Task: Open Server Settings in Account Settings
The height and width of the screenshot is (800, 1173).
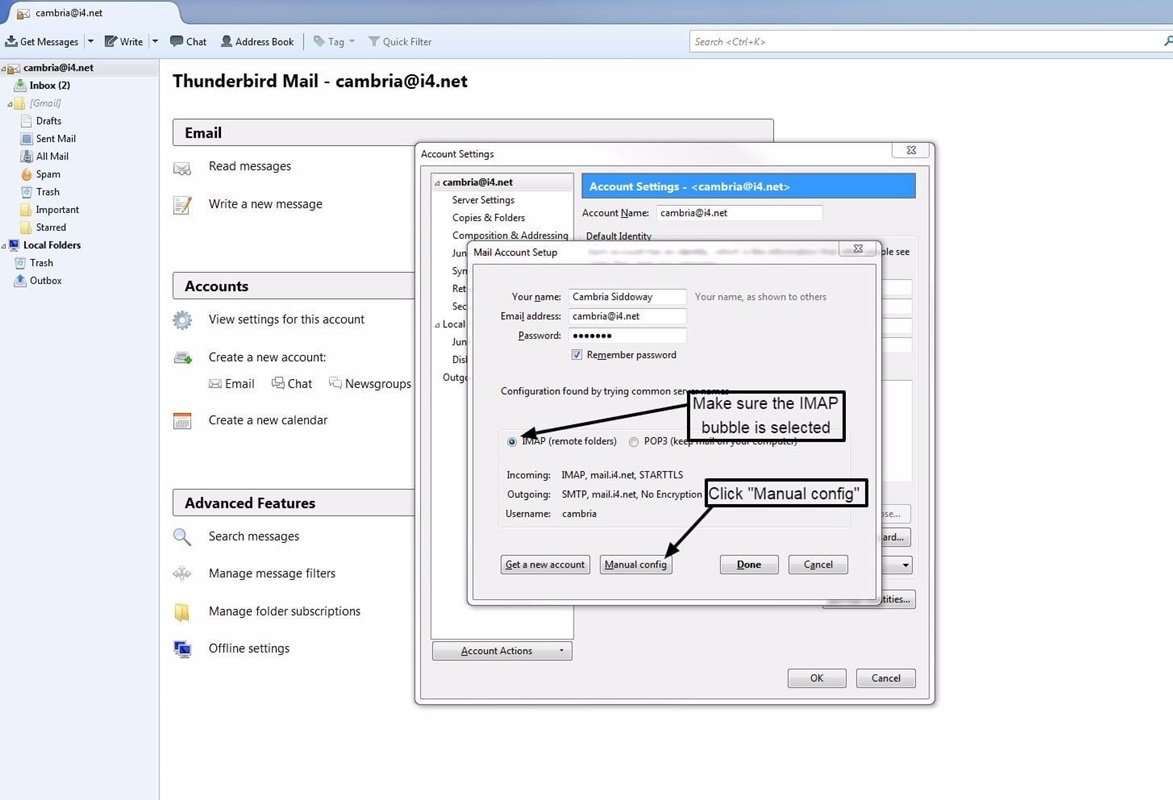Action: (483, 200)
